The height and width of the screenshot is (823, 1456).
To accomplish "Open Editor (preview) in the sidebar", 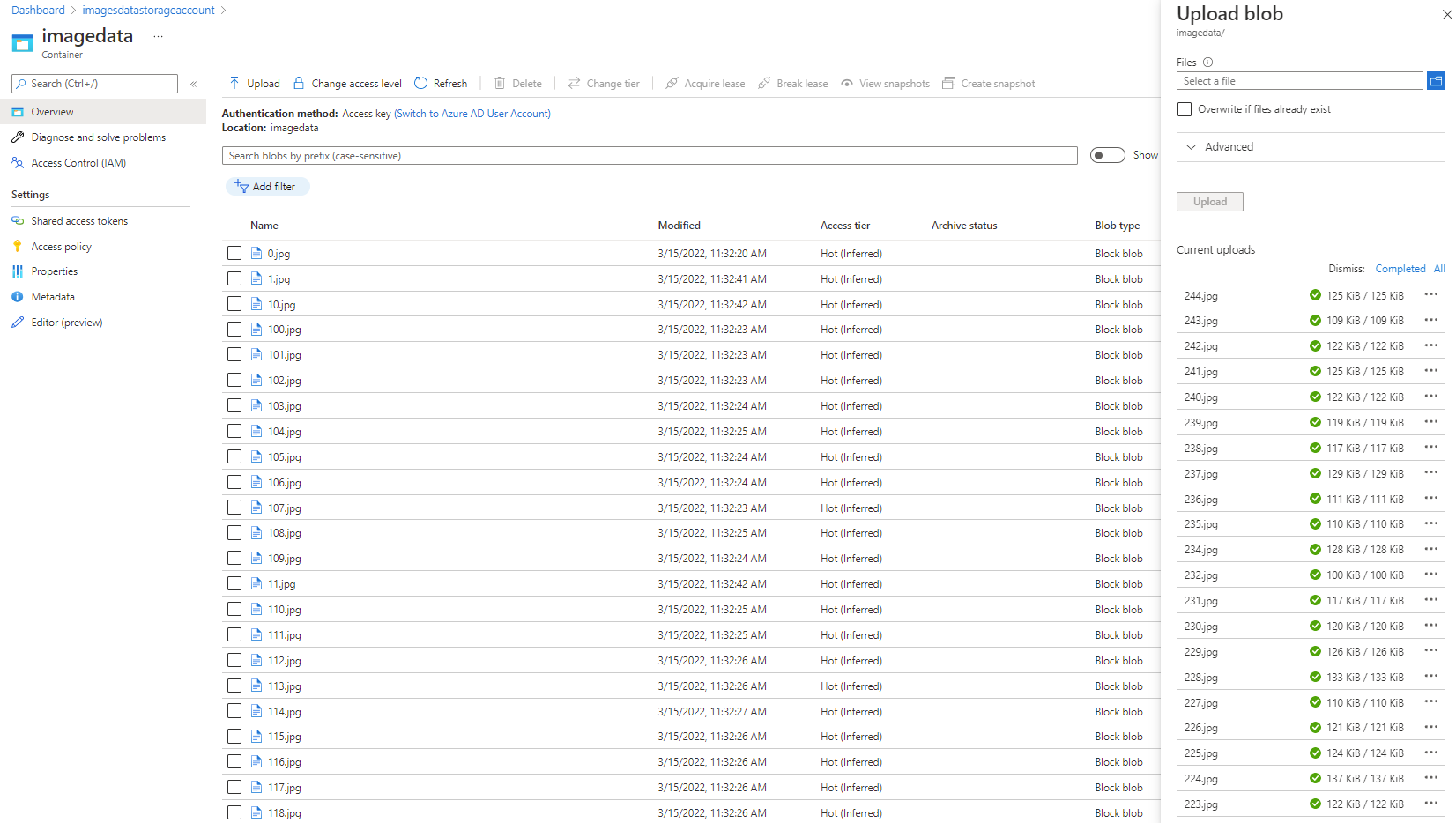I will click(x=65, y=322).
